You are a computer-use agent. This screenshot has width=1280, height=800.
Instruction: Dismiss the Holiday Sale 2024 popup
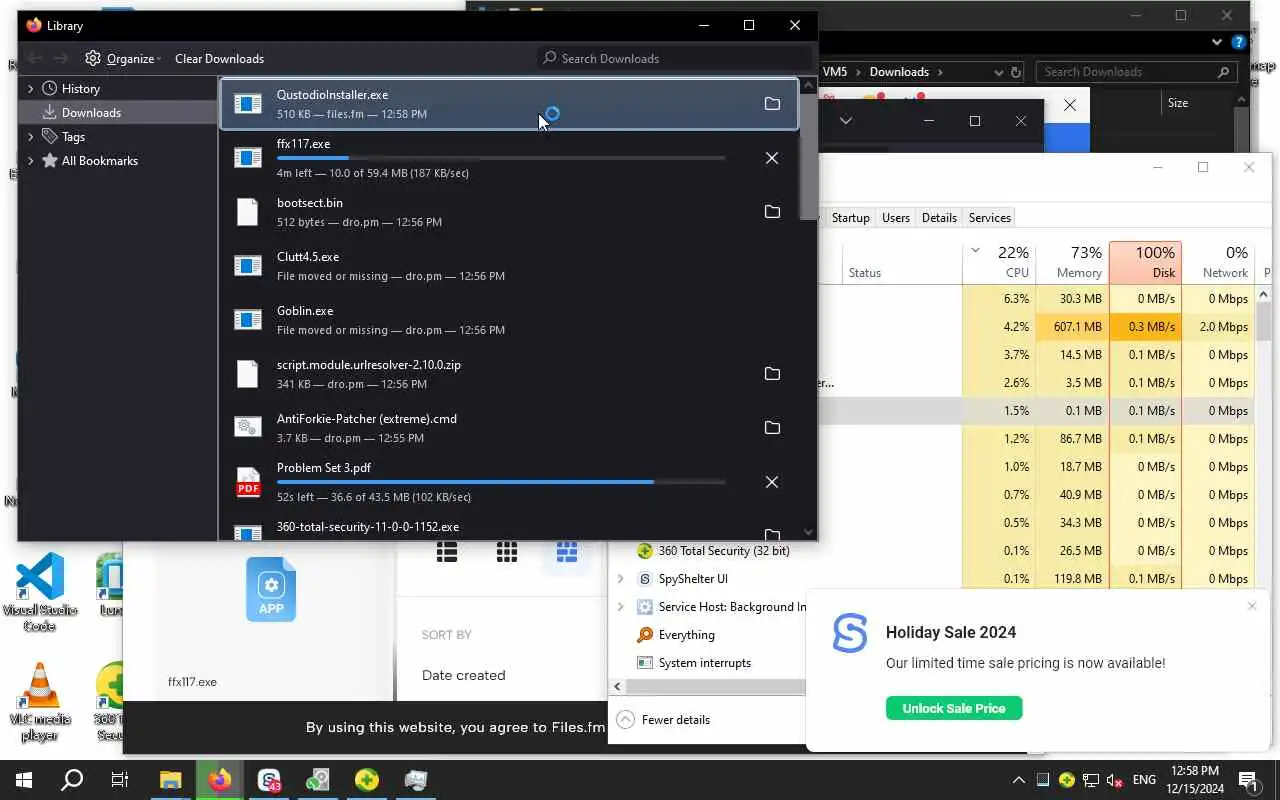point(1252,606)
